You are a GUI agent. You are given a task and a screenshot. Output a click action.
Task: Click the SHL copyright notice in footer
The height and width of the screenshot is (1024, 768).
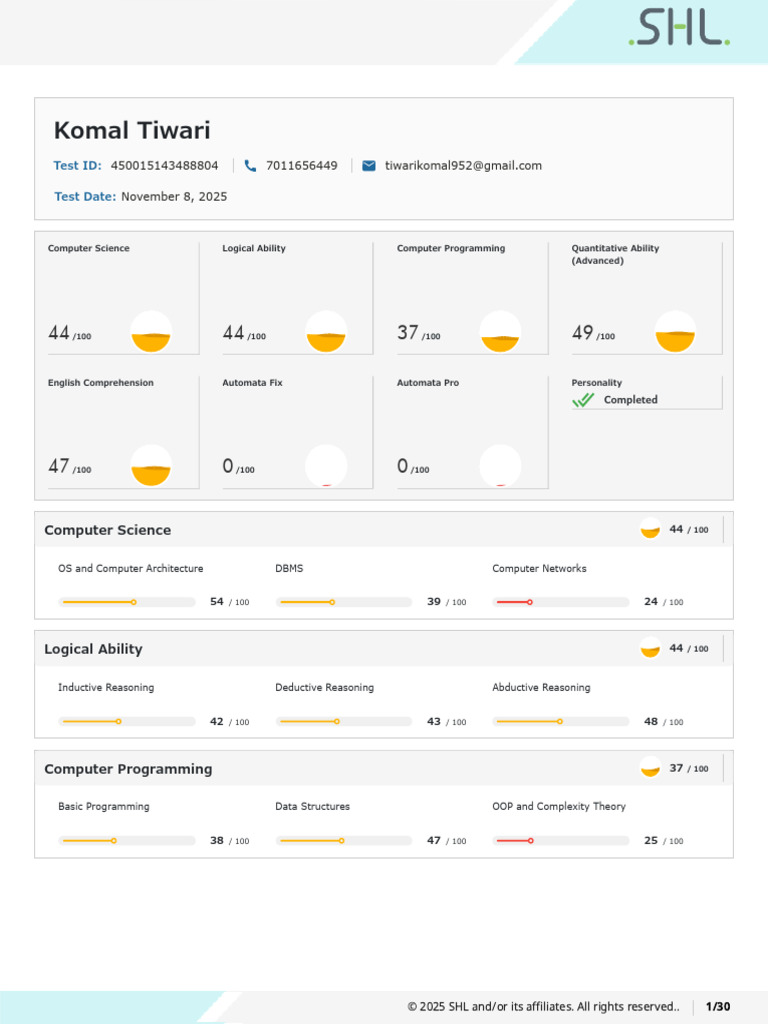543,1006
